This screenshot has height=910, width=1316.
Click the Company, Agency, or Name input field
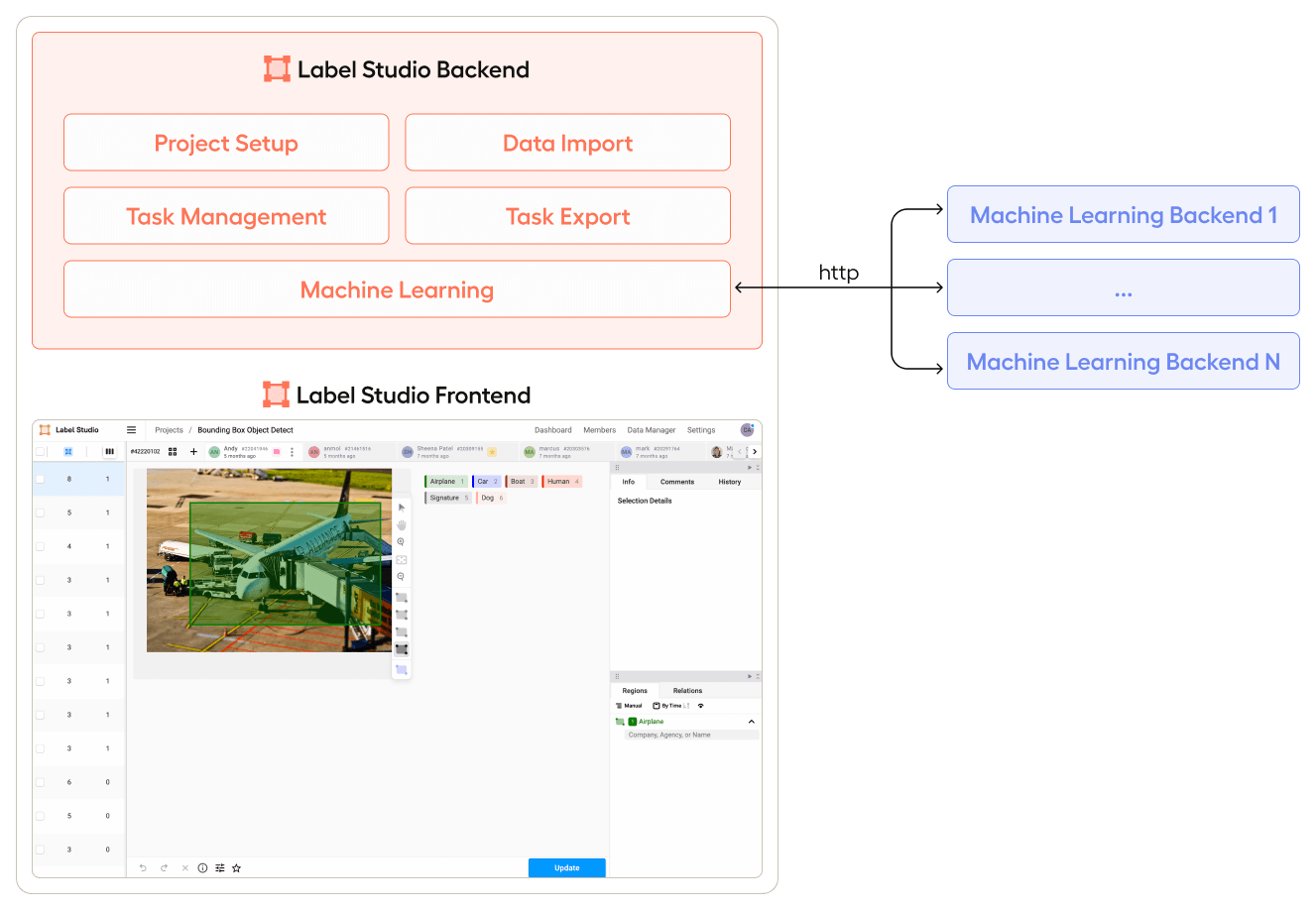(691, 735)
